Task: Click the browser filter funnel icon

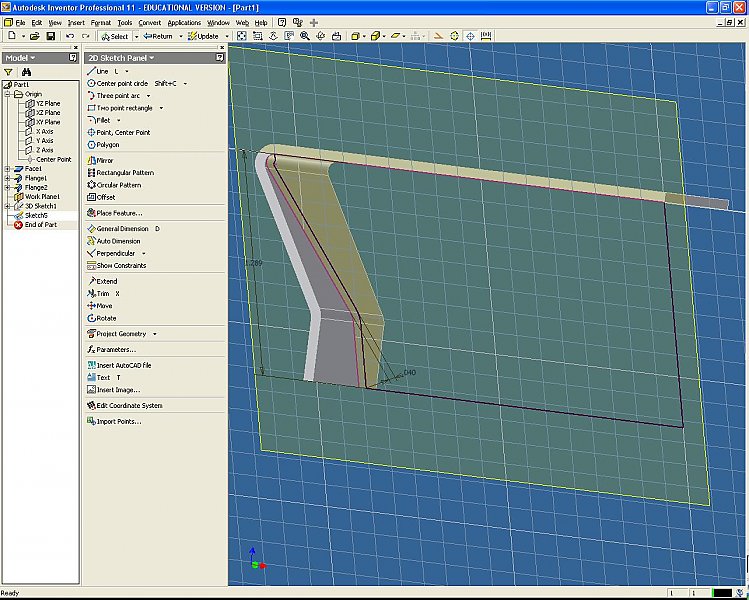Action: click(x=8, y=72)
